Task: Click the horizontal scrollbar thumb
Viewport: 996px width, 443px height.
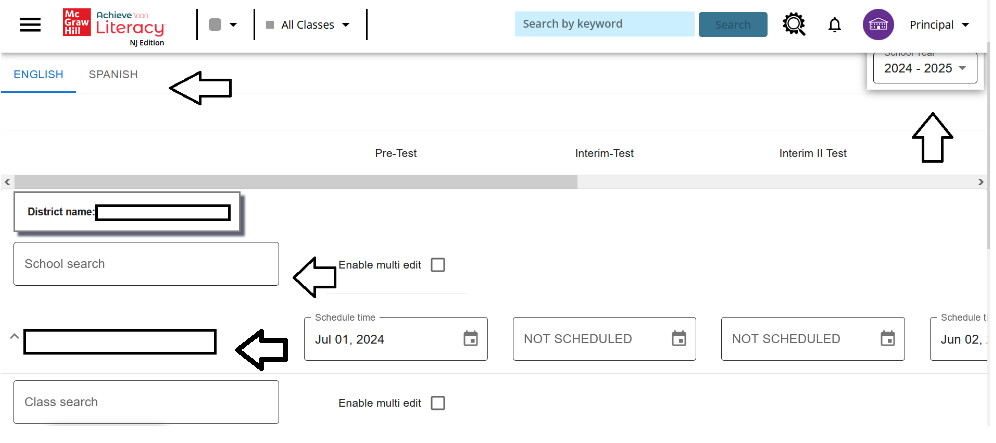Action: 296,182
